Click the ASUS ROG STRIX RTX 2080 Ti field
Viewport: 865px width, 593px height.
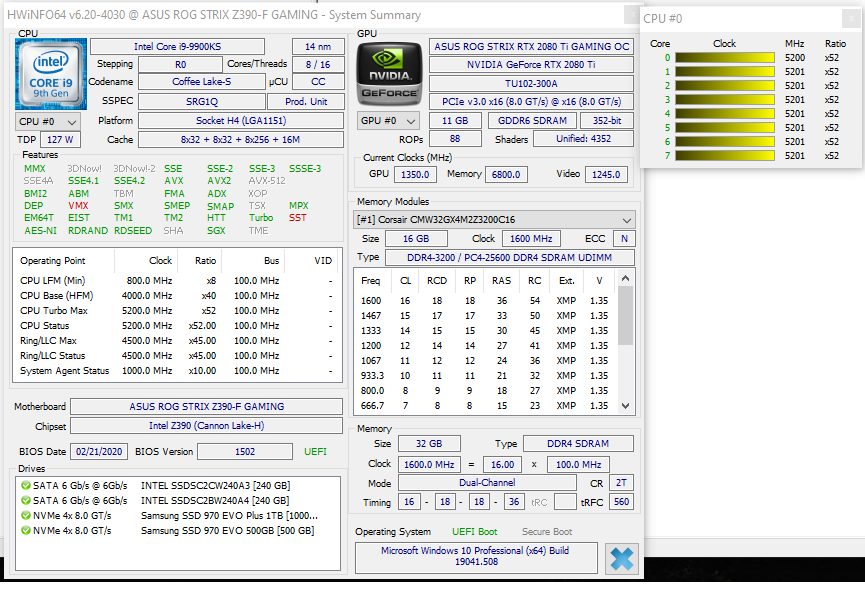pos(531,46)
